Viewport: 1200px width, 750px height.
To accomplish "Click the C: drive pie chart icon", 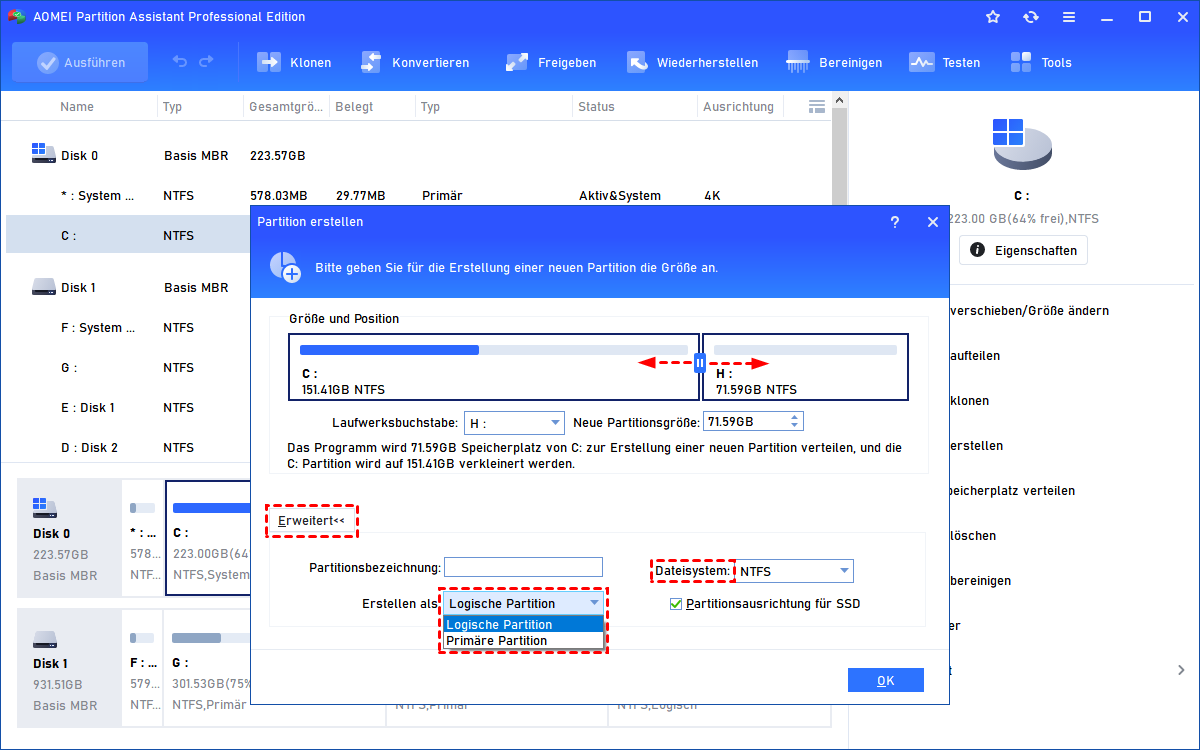I will pyautogui.click(x=1022, y=144).
